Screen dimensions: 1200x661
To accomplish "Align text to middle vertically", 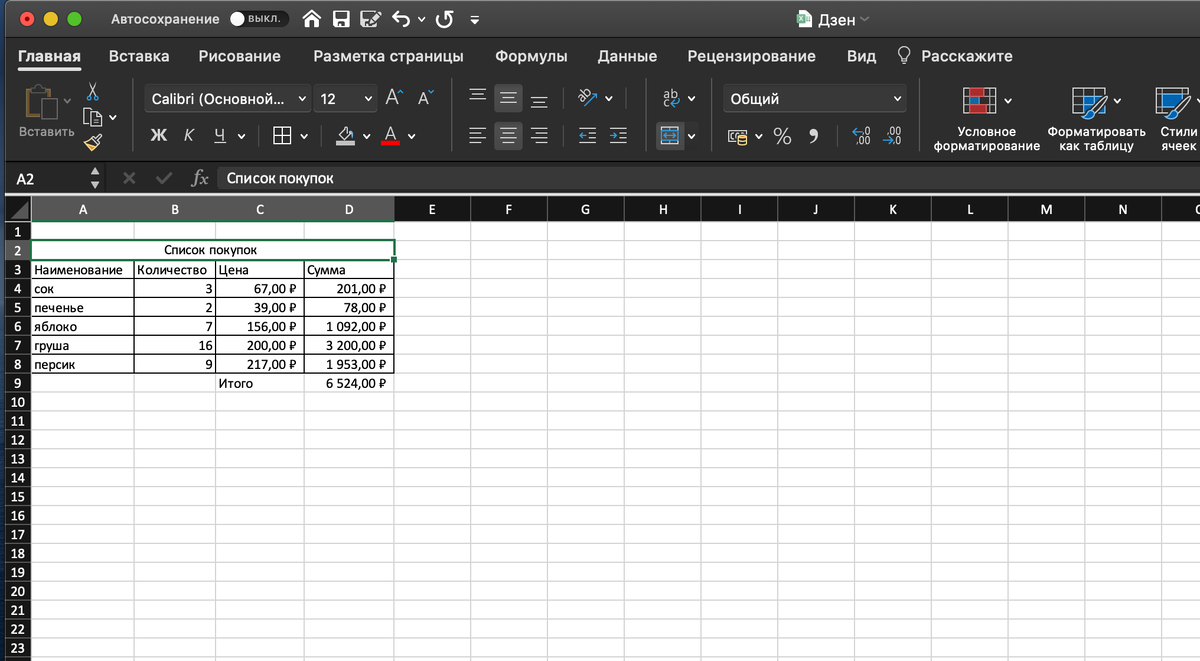I will coord(509,99).
